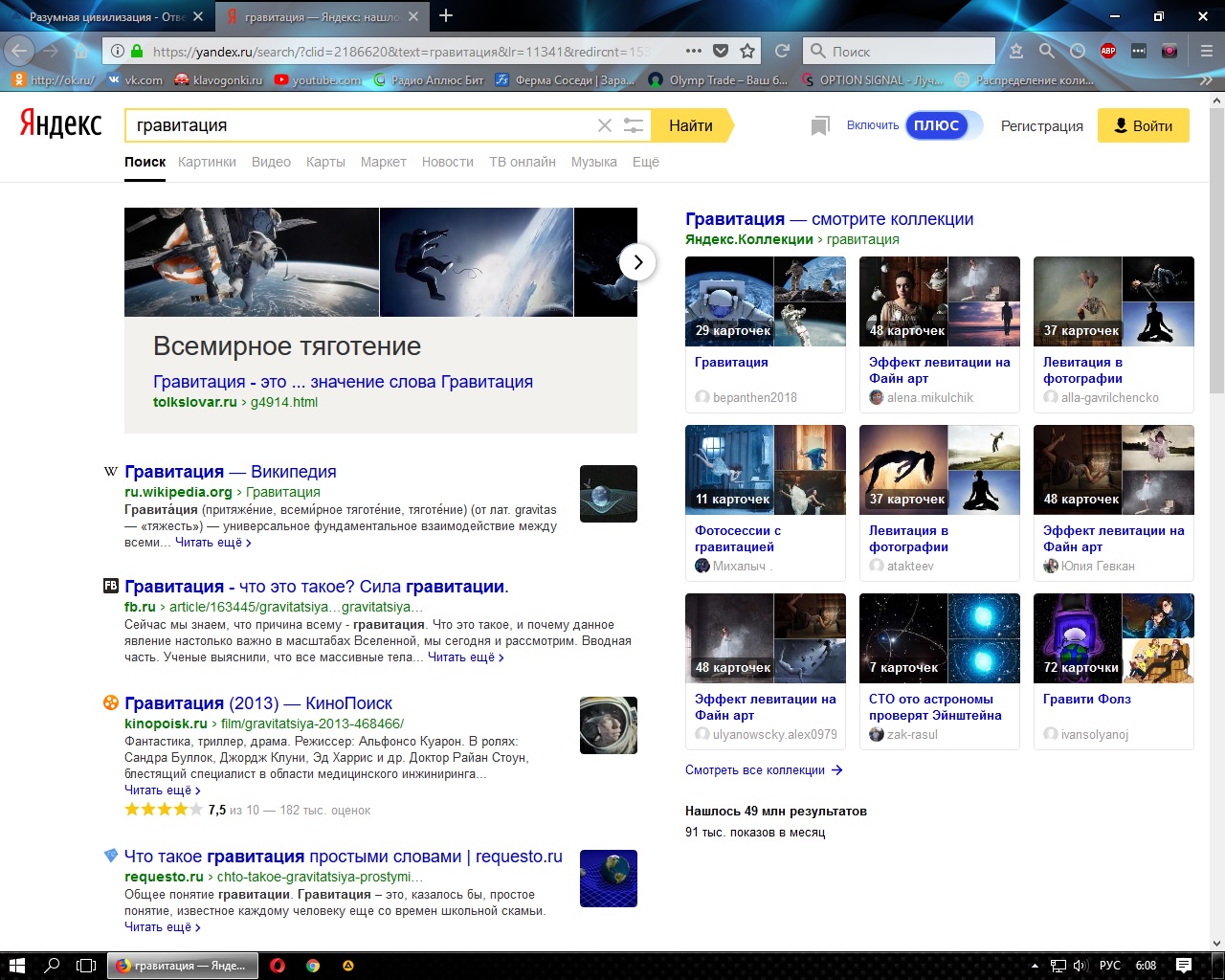
Task: Open Гравитация — Википедия result
Action: [231, 472]
